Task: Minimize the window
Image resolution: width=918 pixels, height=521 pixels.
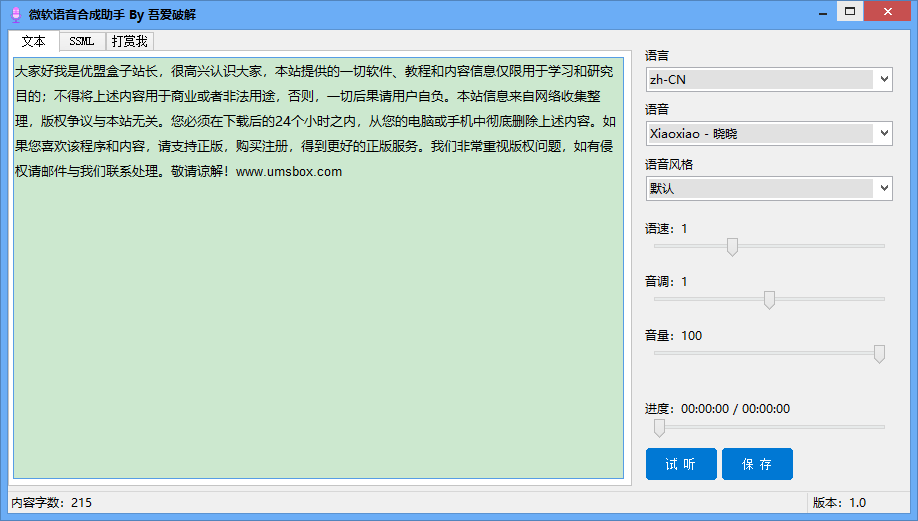Action: pyautogui.click(x=823, y=12)
